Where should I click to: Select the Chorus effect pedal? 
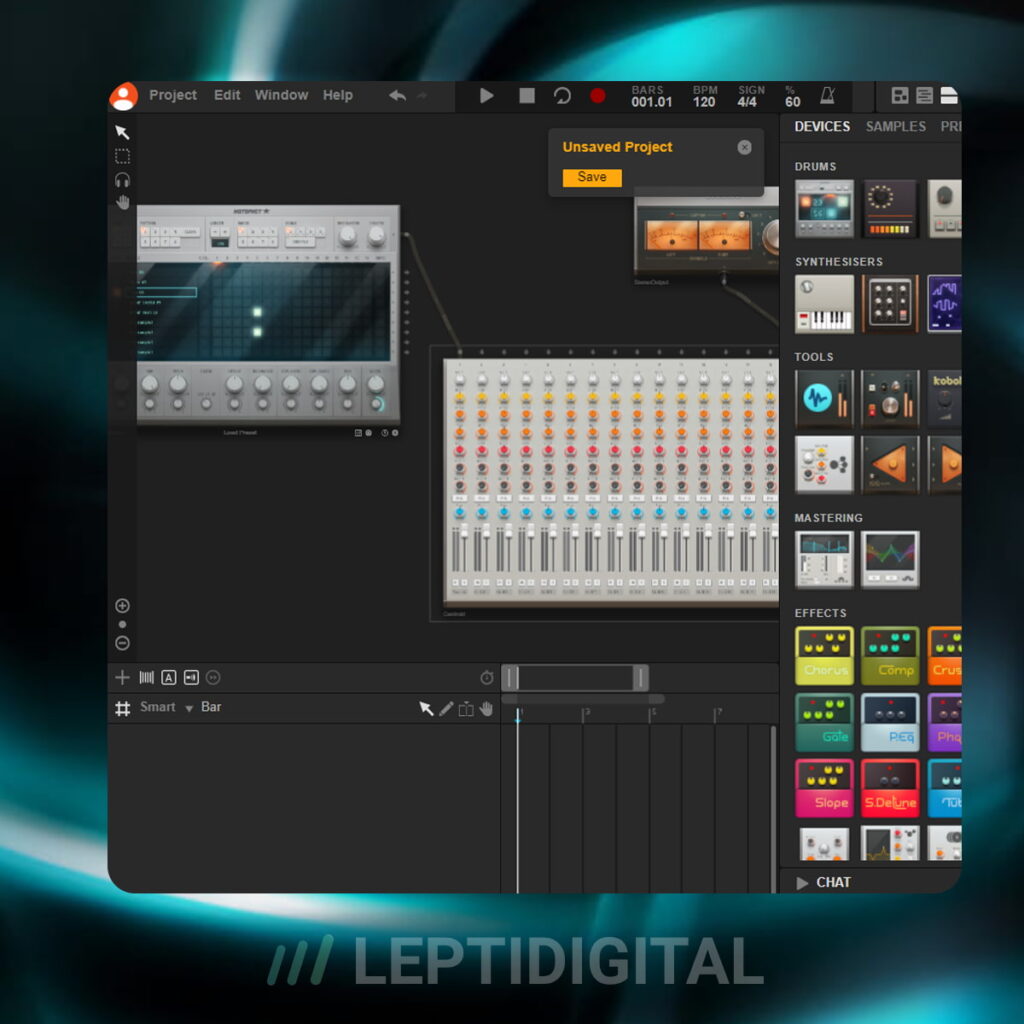coord(824,656)
